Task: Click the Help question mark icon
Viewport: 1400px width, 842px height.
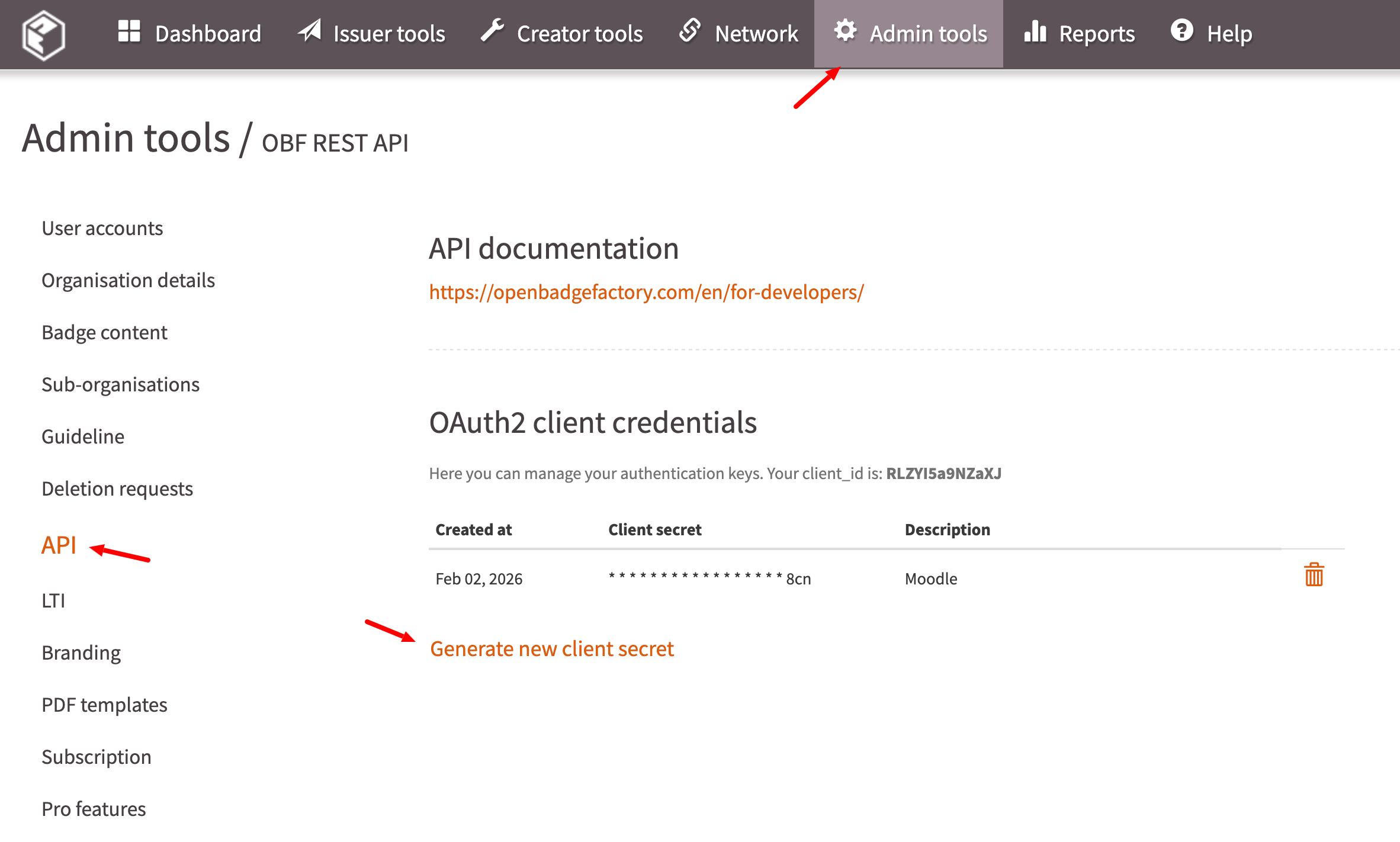Action: [x=1182, y=31]
